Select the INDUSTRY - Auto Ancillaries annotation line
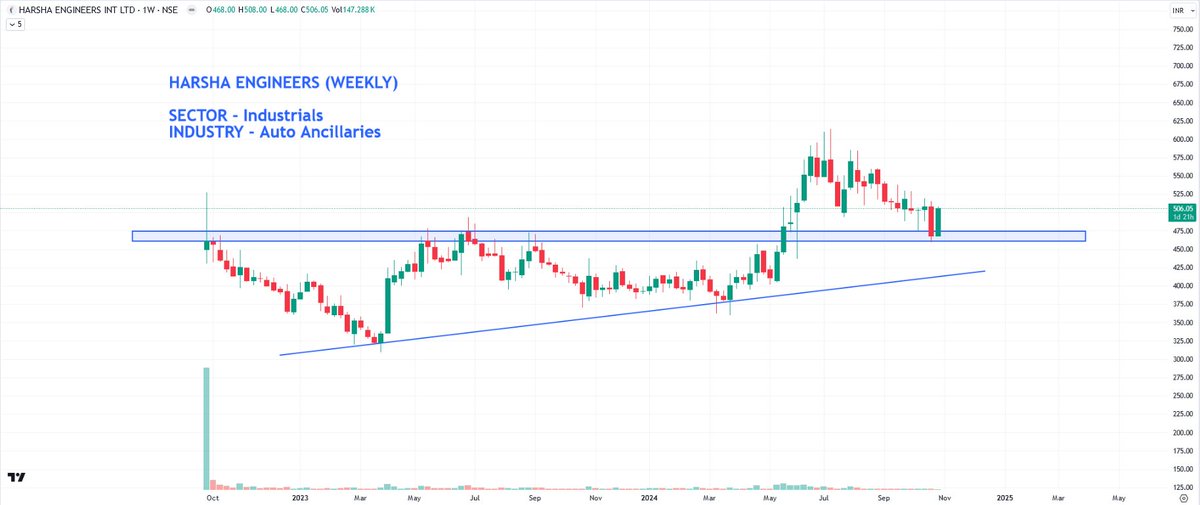The image size is (1200, 505). (x=275, y=132)
